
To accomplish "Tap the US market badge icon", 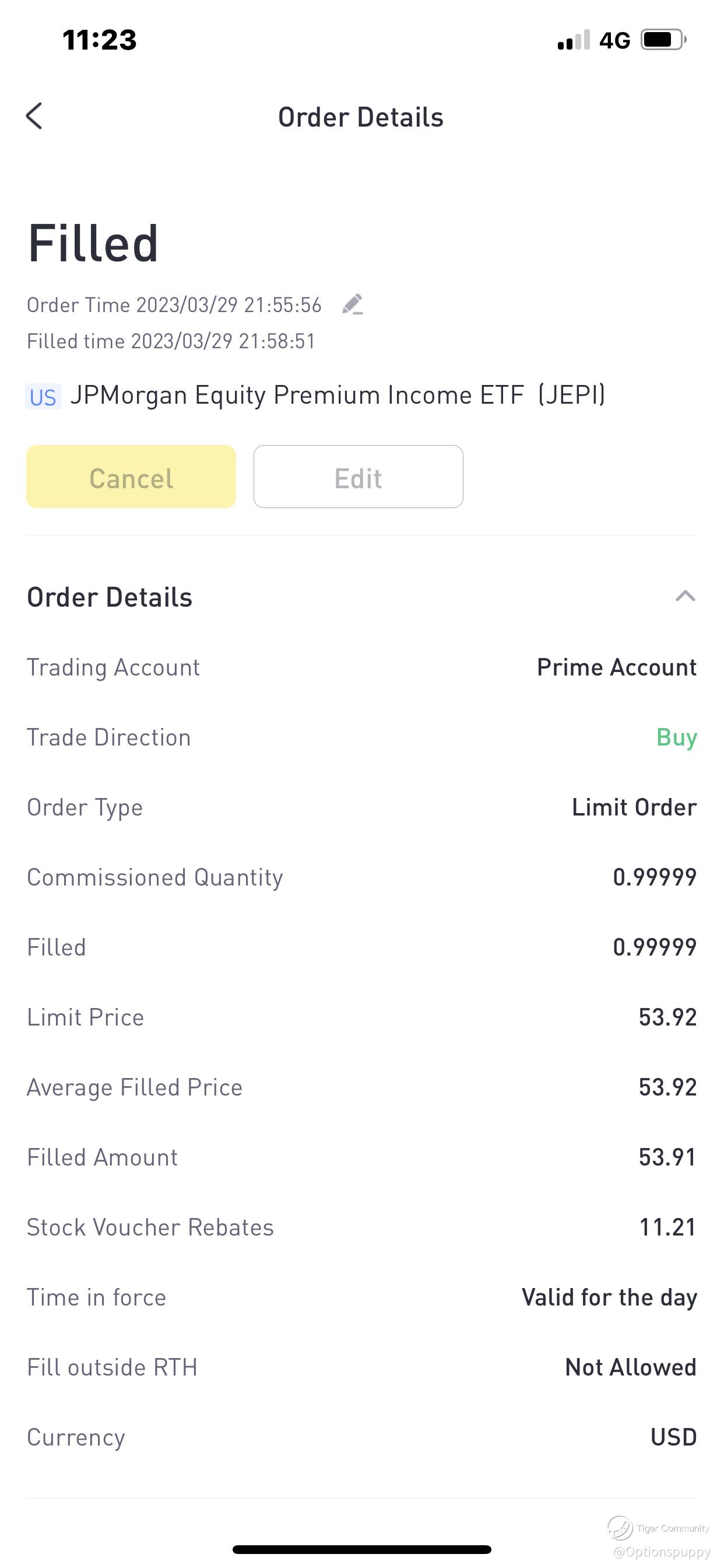I will [x=43, y=397].
